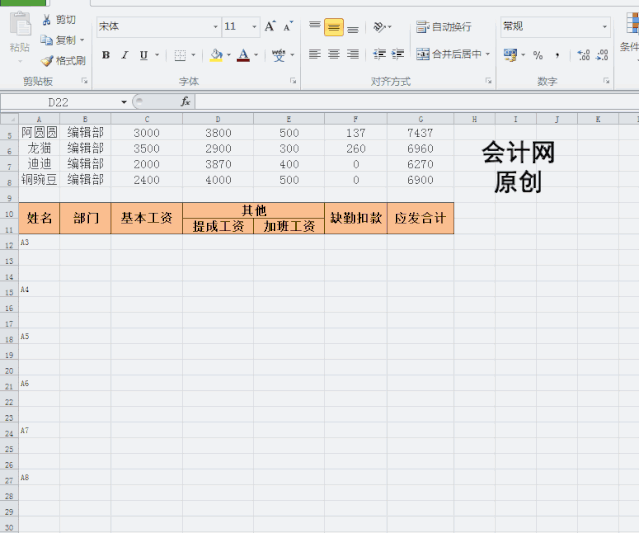Viewport: 639px width, 533px height.
Task: Click the Cut (剪切) scissors icon
Action: click(x=46, y=20)
